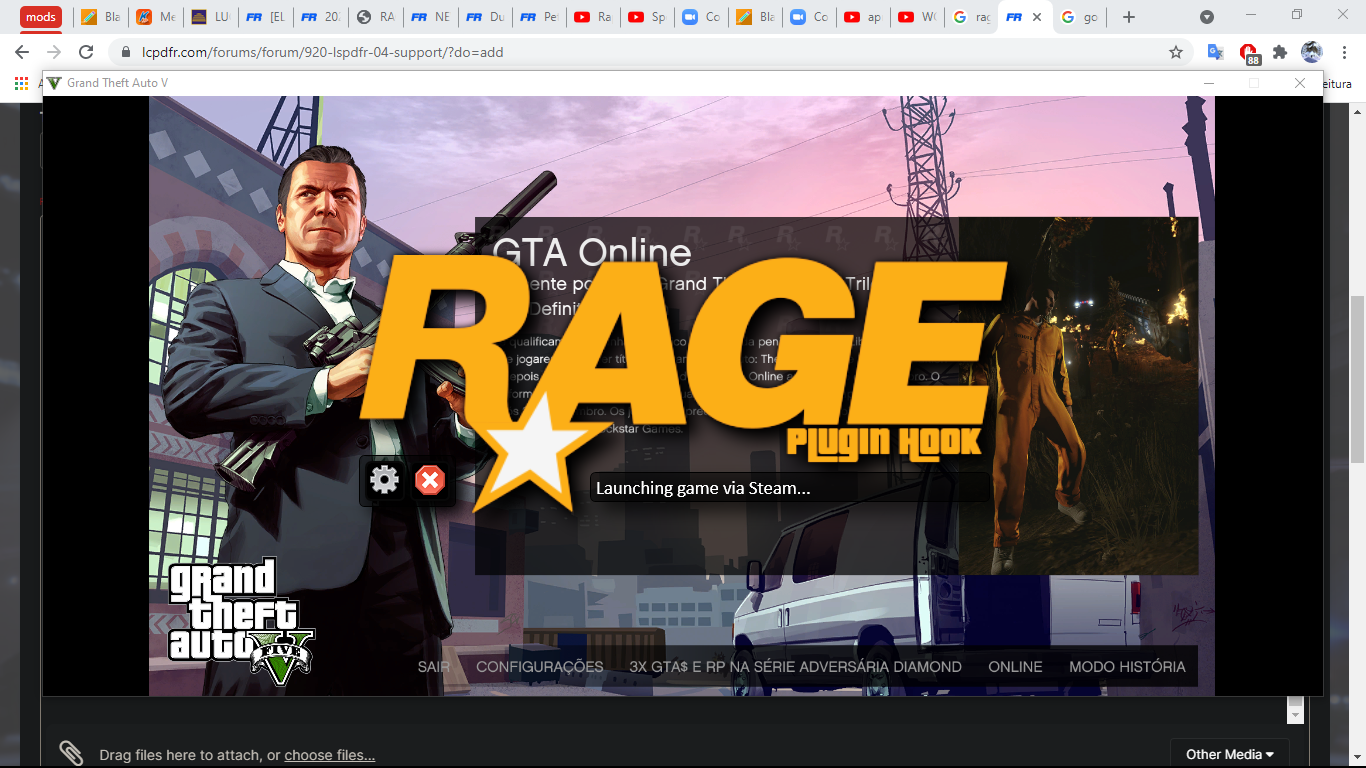This screenshot has height=768, width=1366.
Task: Open a new browser tab
Action: [1129, 17]
